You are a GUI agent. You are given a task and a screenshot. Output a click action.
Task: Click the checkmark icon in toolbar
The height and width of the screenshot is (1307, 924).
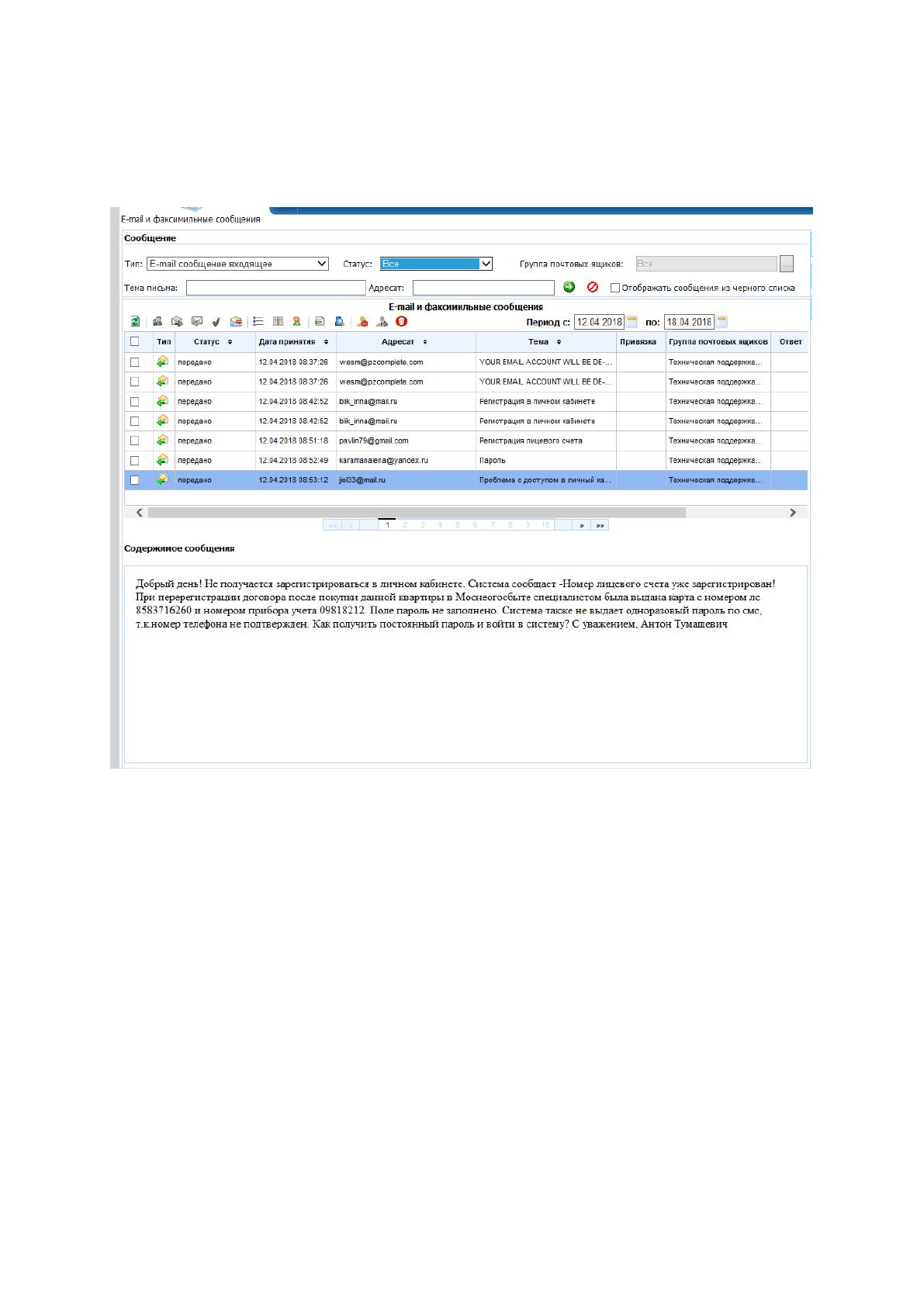[x=216, y=322]
